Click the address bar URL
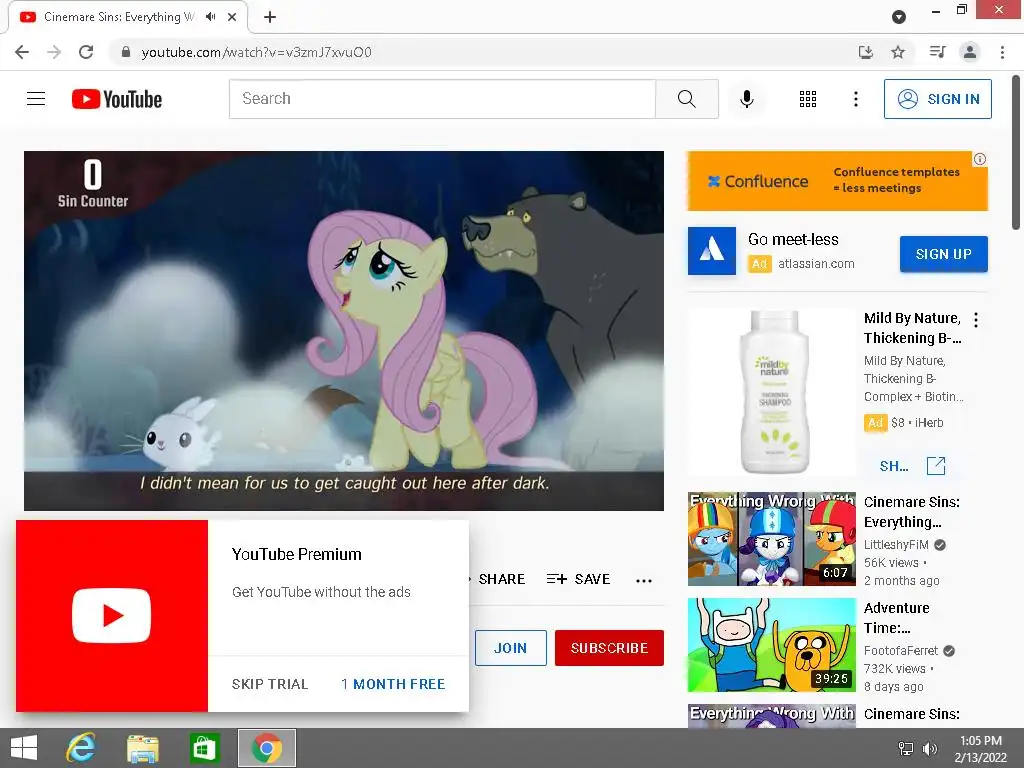The height and width of the screenshot is (768, 1024). pyautogui.click(x=256, y=52)
